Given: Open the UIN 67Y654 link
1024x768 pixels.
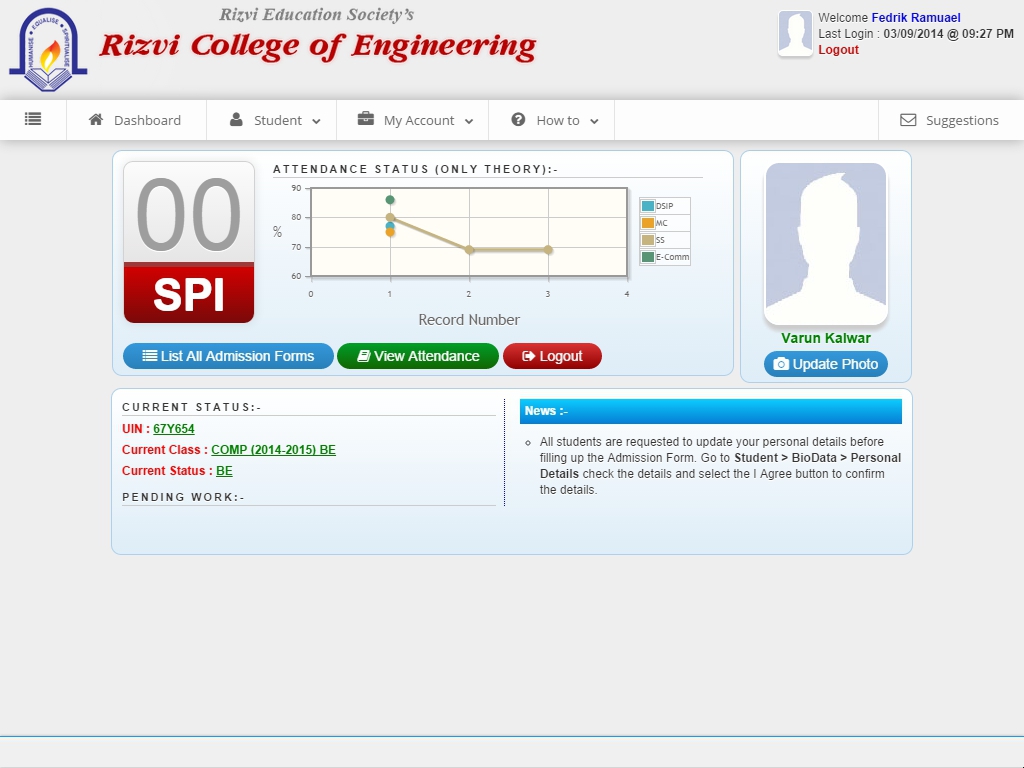Looking at the screenshot, I should 174,429.
